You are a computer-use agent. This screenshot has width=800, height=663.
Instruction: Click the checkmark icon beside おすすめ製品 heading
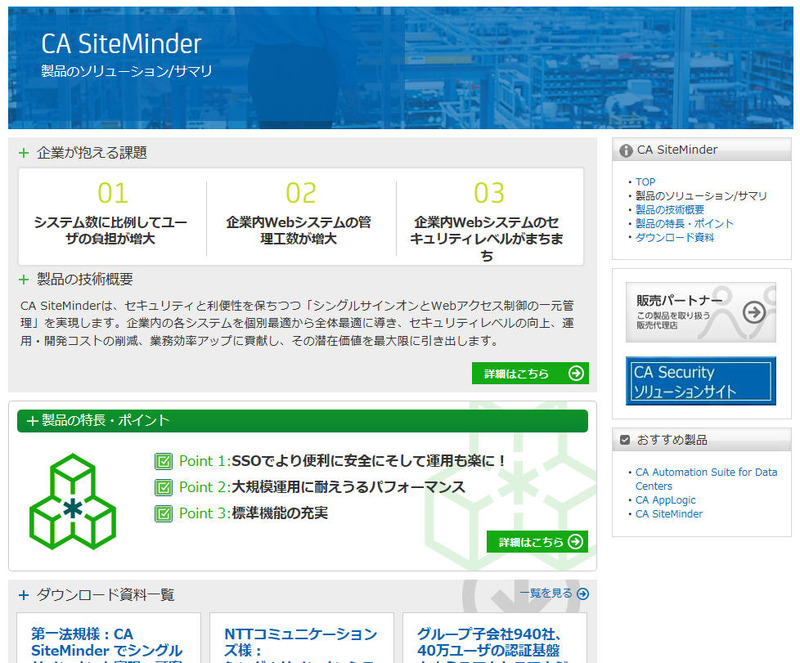(625, 440)
